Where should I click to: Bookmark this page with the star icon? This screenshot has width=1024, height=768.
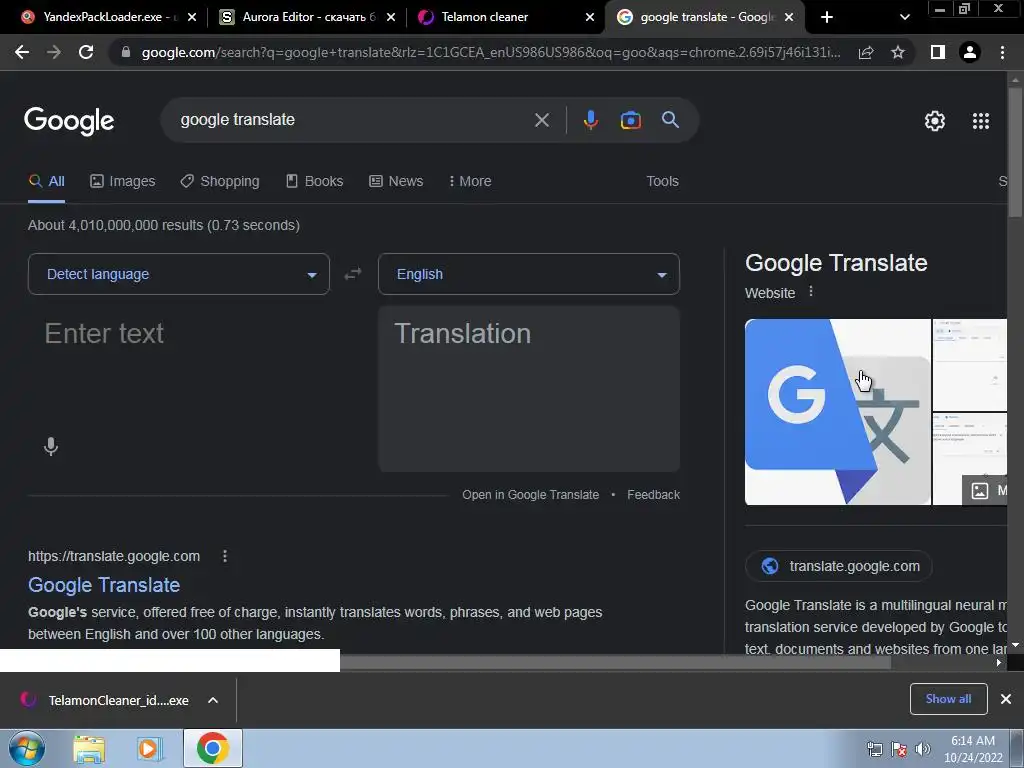[898, 52]
